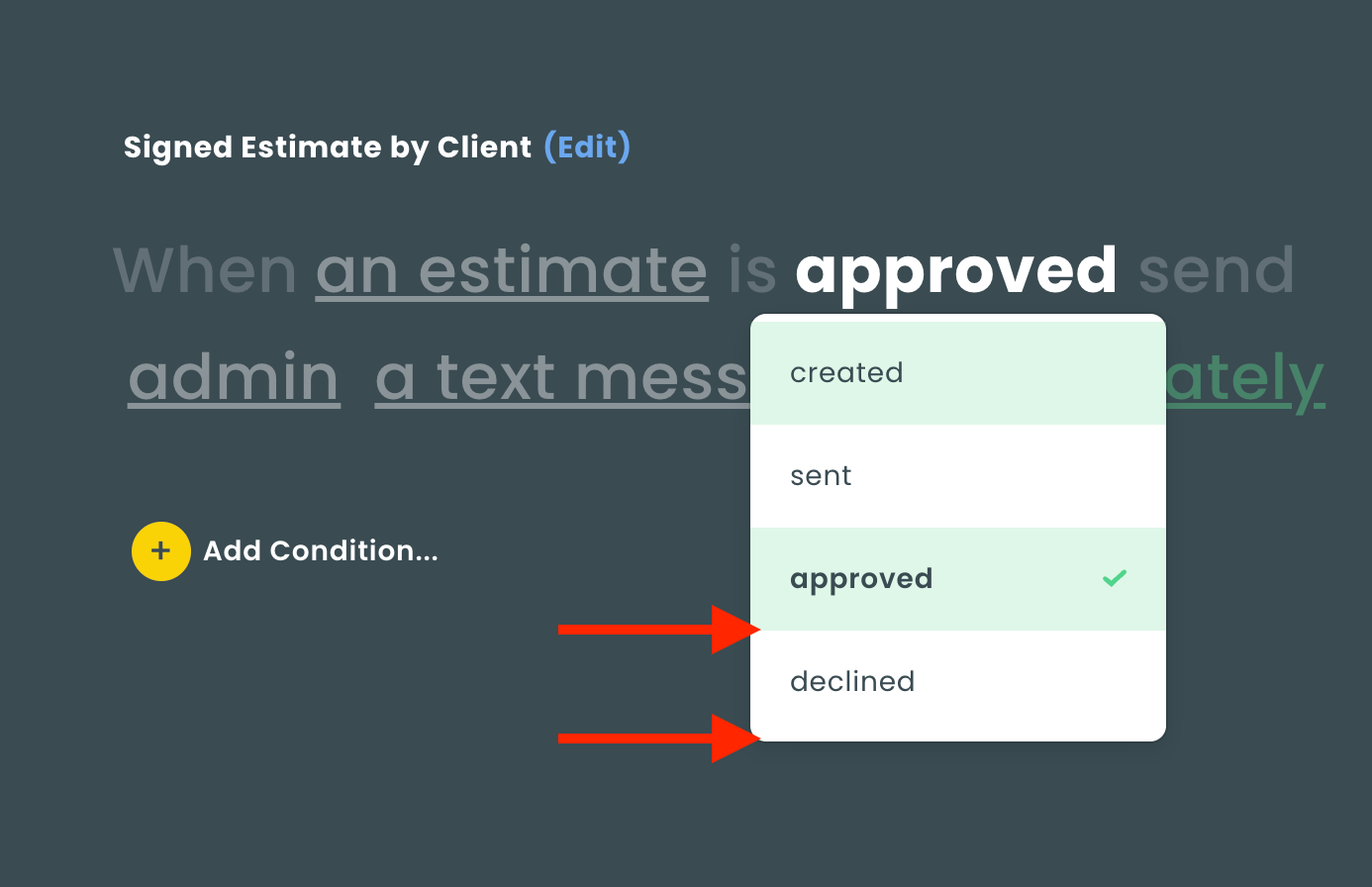Select the Add Condition... label
The height and width of the screenshot is (887, 1372).
click(x=321, y=551)
